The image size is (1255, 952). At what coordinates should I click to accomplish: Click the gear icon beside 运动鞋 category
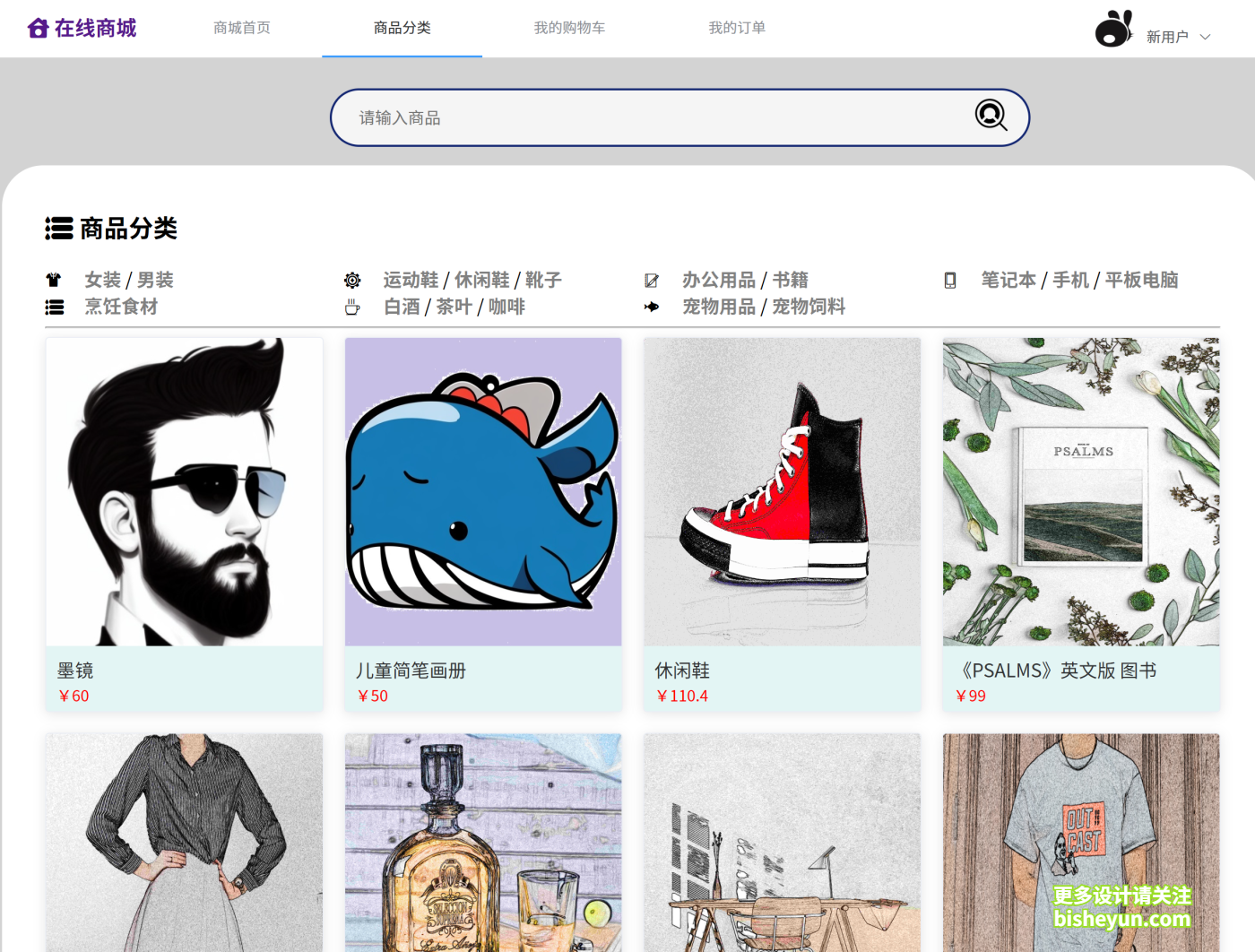(x=352, y=281)
